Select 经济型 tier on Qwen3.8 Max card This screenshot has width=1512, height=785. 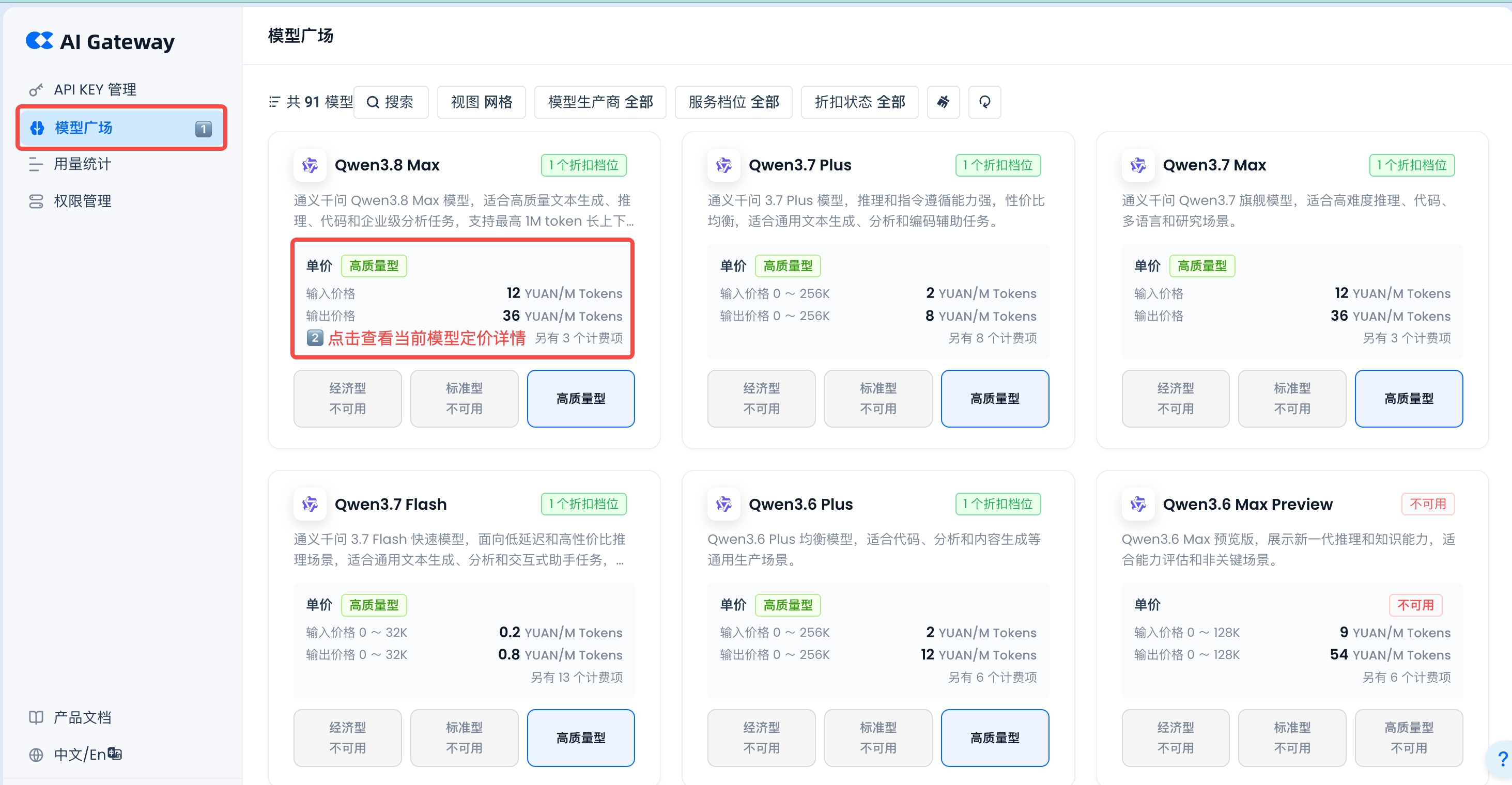tap(347, 399)
